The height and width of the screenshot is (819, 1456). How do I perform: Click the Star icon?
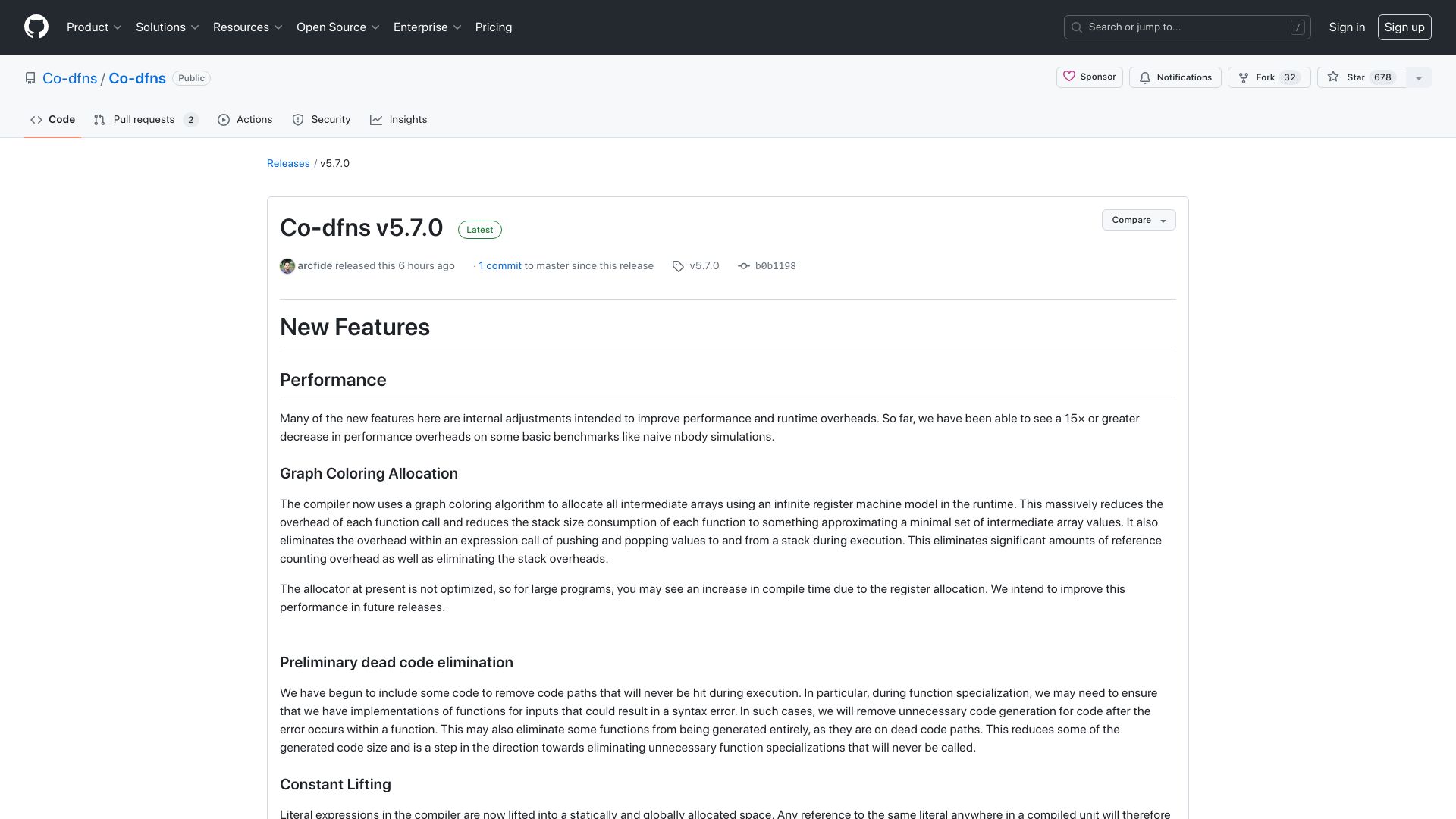pyautogui.click(x=1333, y=77)
